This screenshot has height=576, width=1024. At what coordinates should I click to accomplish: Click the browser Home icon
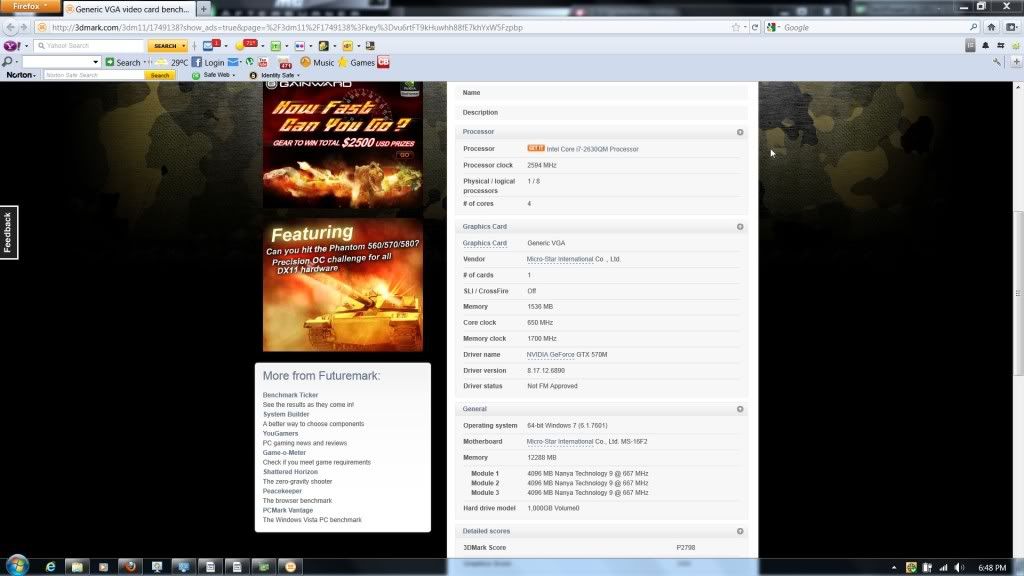991,27
